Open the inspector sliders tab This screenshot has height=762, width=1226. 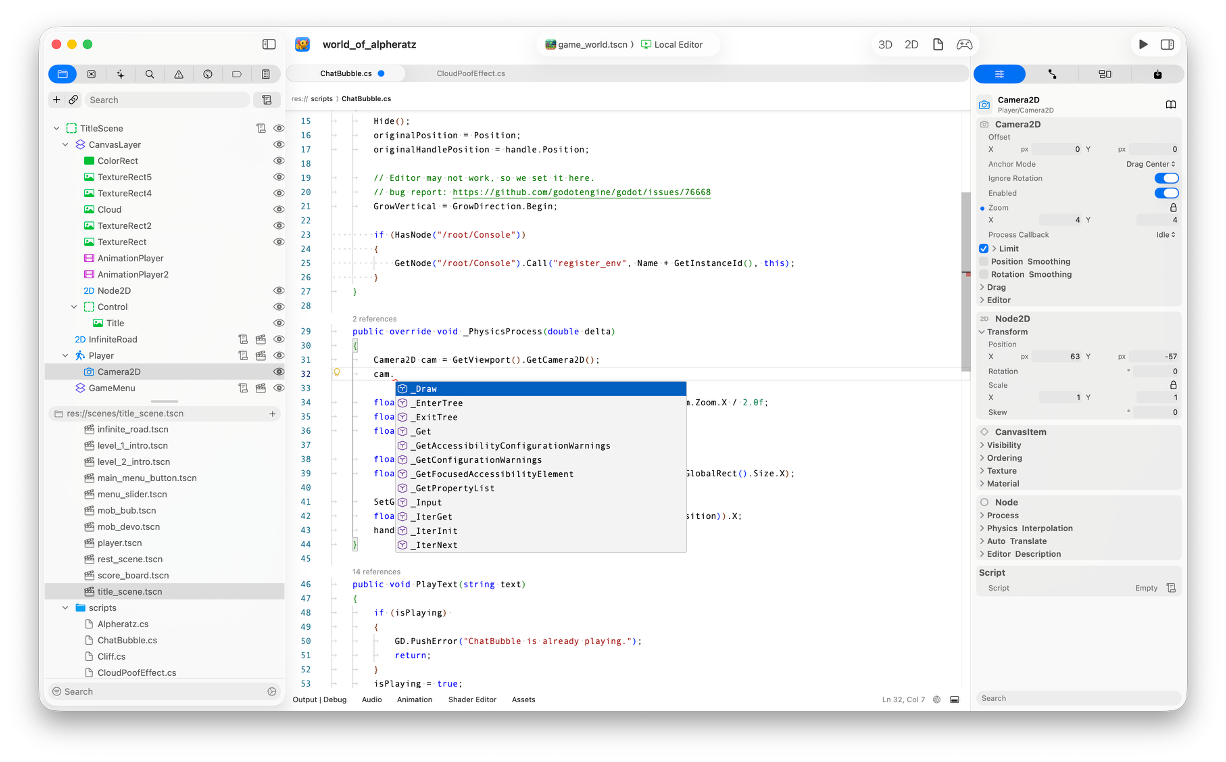[1000, 74]
